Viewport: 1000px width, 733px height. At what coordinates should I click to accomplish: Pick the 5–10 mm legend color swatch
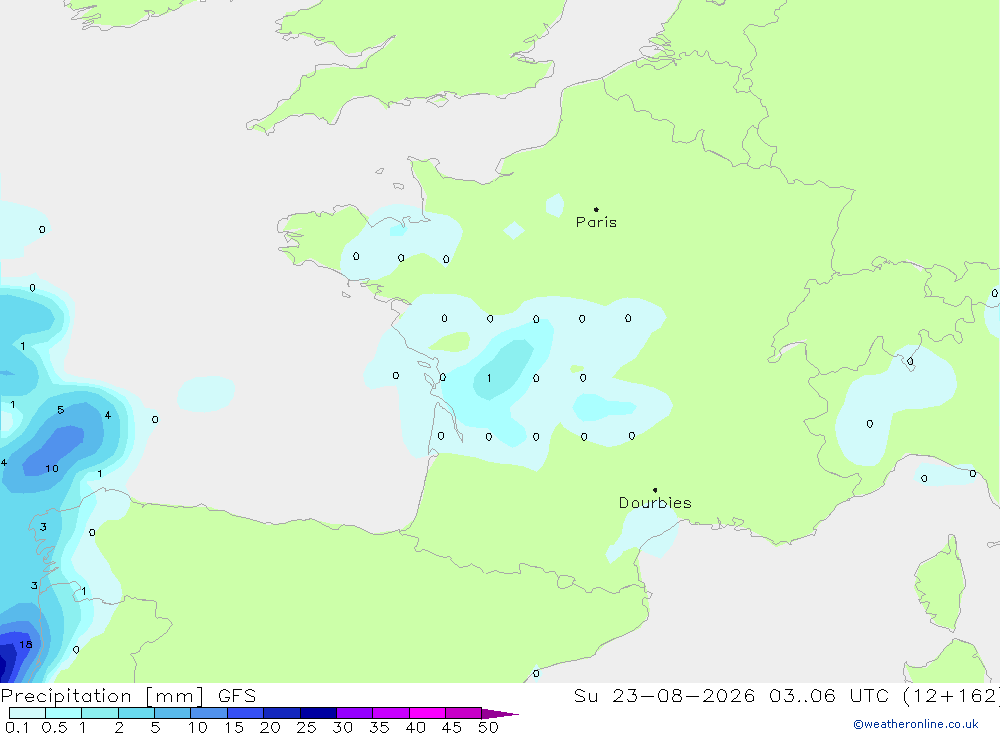pos(172,713)
